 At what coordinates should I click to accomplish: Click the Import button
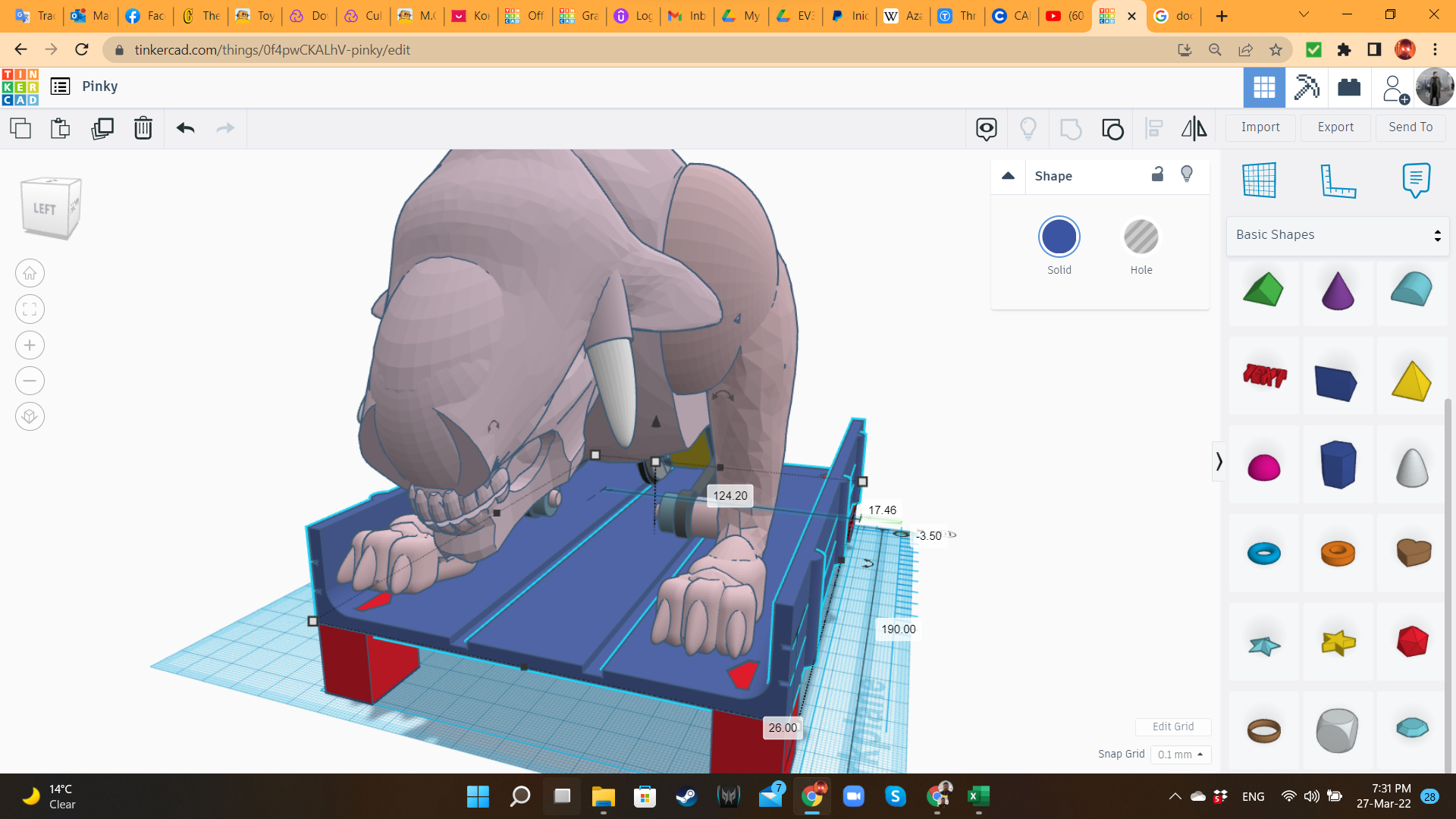(x=1260, y=127)
